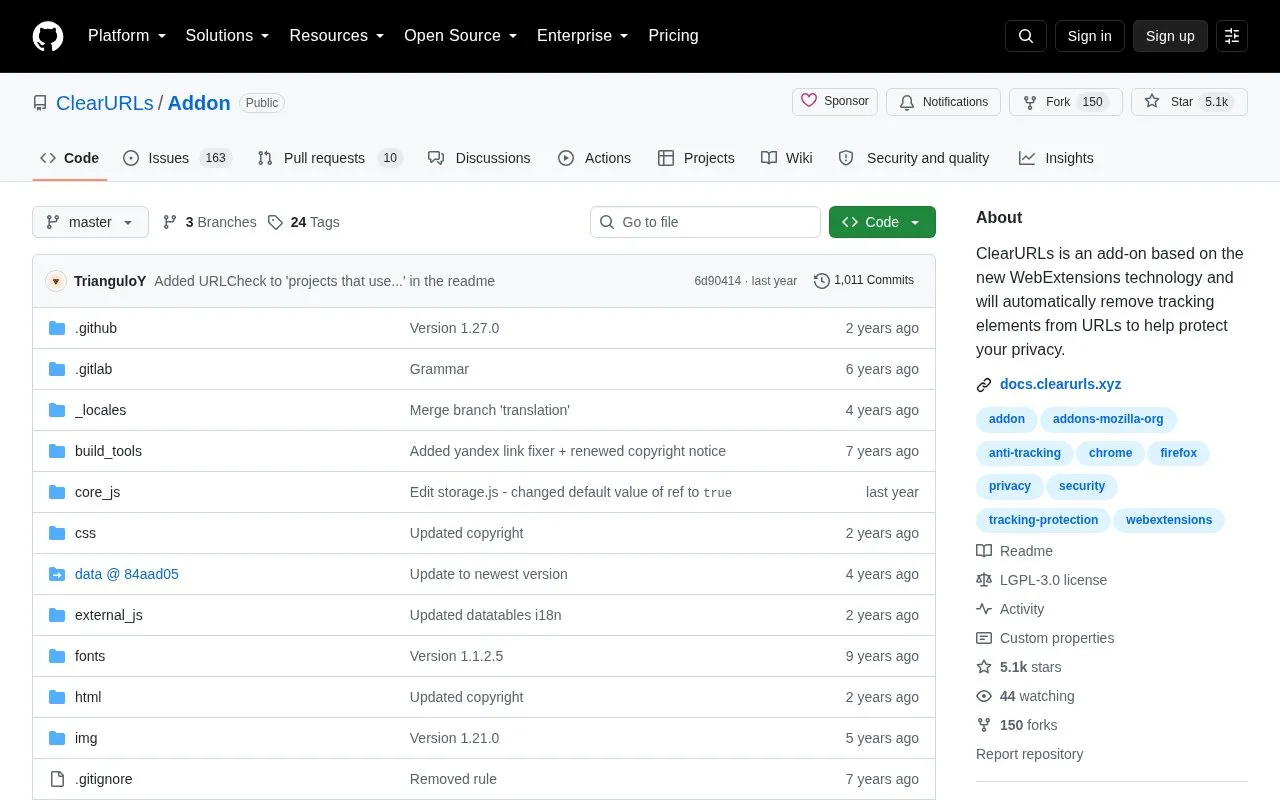Click the Tags tag icon

coord(276,222)
